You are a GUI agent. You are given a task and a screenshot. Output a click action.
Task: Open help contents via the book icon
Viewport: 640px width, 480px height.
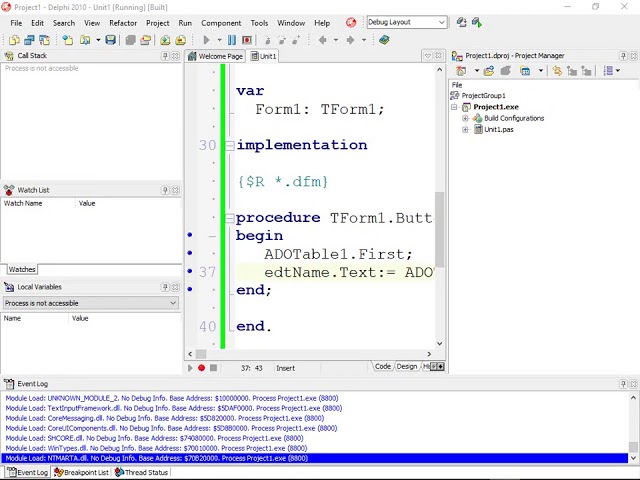384,40
